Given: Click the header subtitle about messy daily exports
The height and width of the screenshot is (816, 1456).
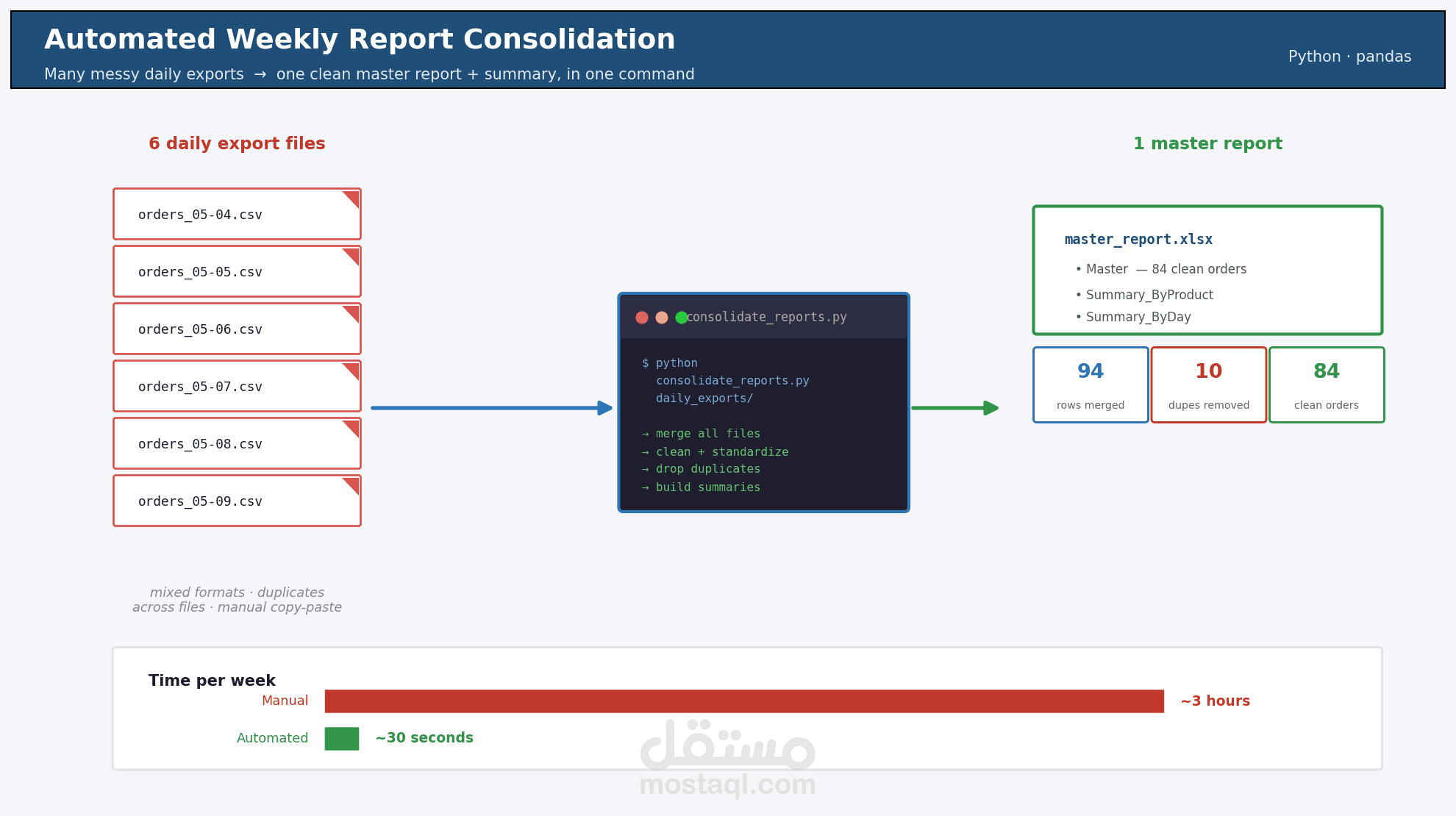Looking at the screenshot, I should point(369,74).
